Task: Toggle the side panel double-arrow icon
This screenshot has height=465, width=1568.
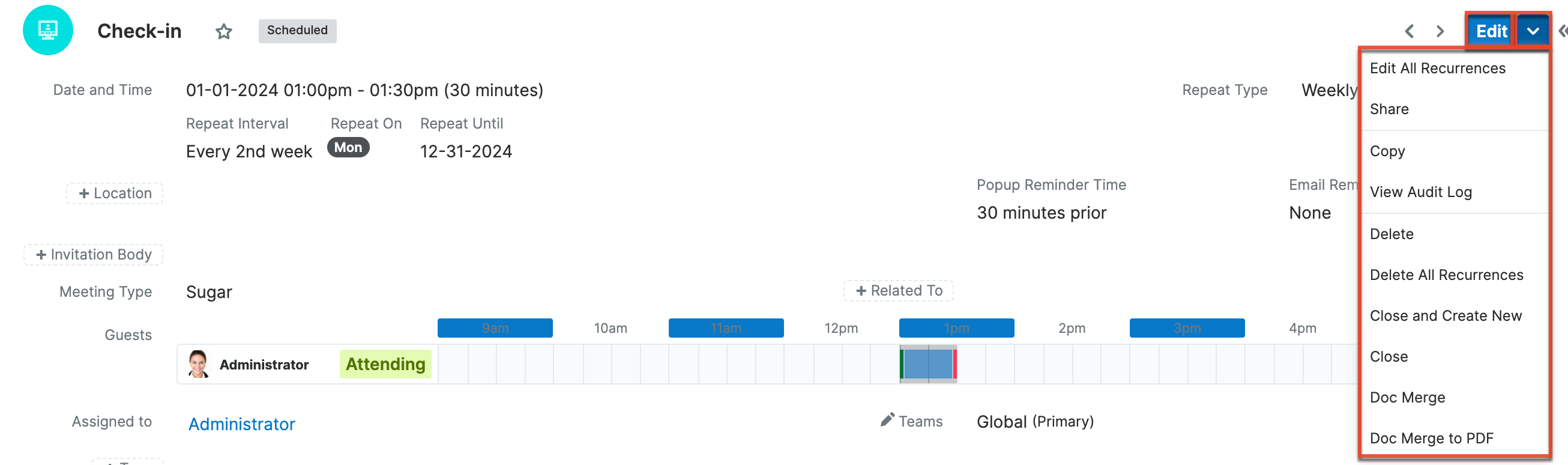Action: click(1562, 31)
